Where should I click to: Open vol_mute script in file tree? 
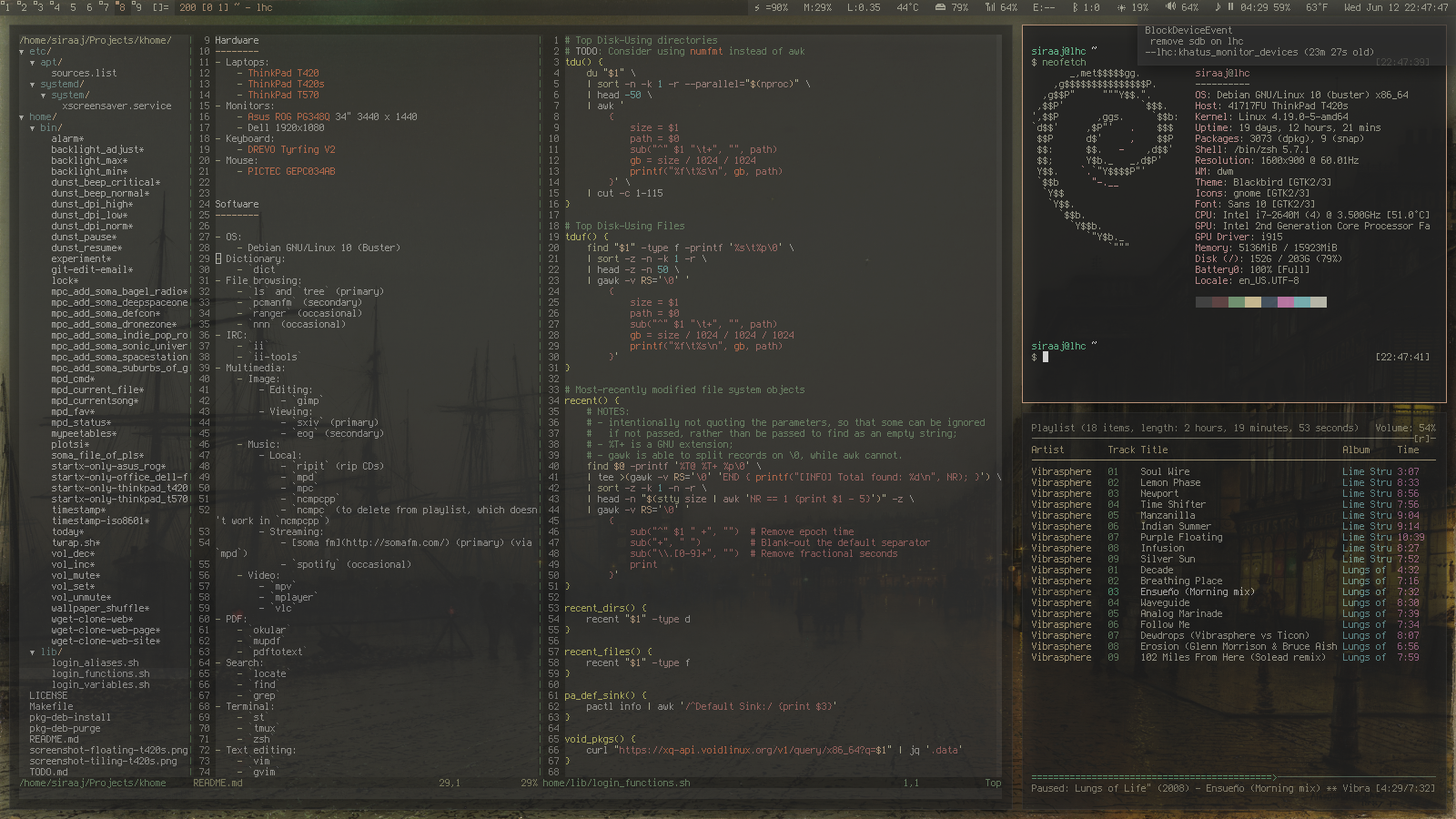(x=76, y=576)
